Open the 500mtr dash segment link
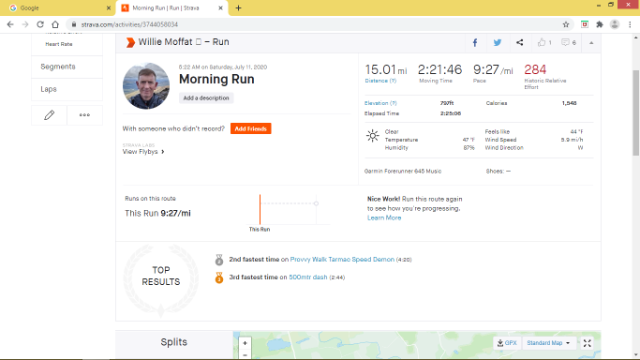 point(308,277)
